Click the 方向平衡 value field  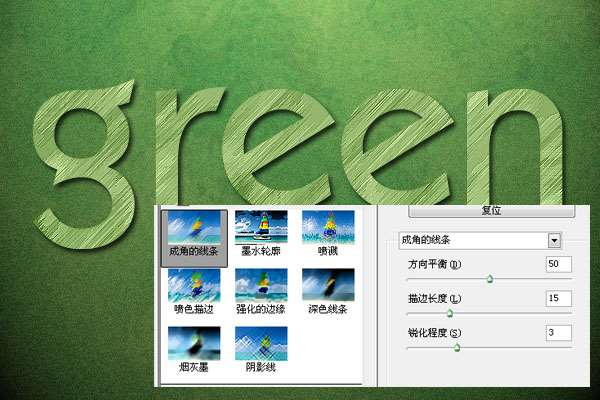tap(559, 264)
